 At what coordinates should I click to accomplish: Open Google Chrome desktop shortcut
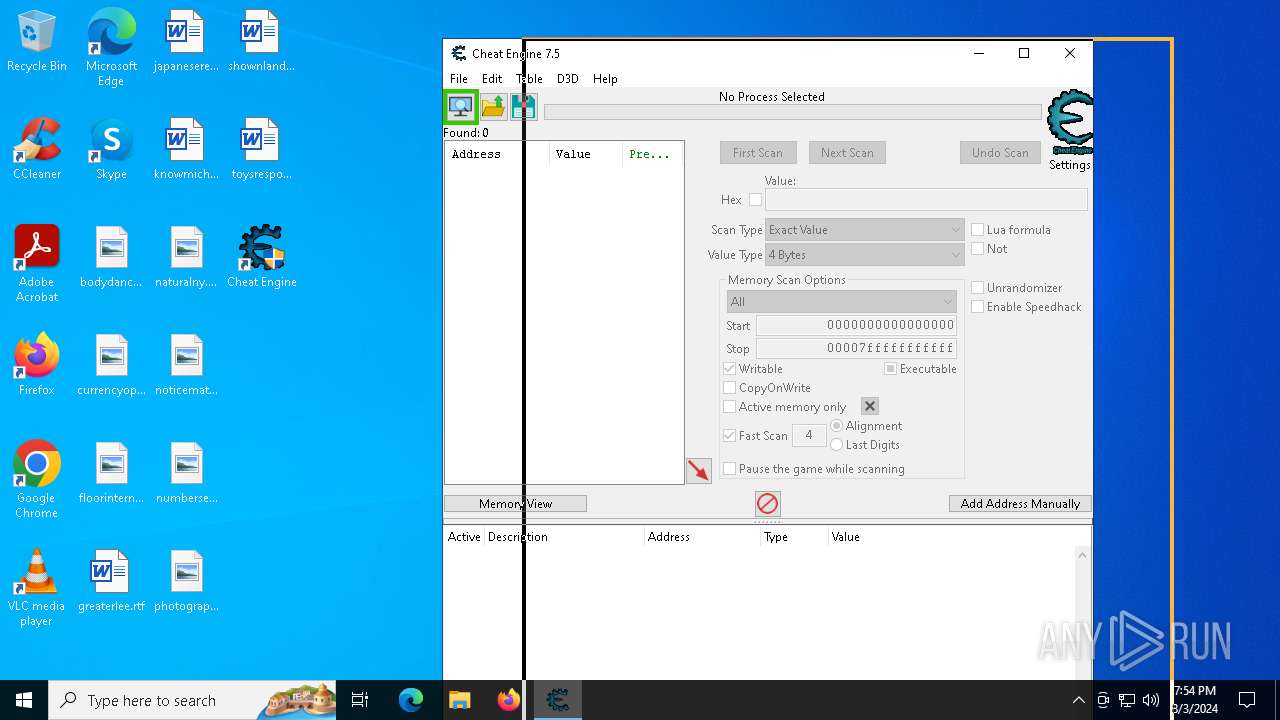pos(37,480)
